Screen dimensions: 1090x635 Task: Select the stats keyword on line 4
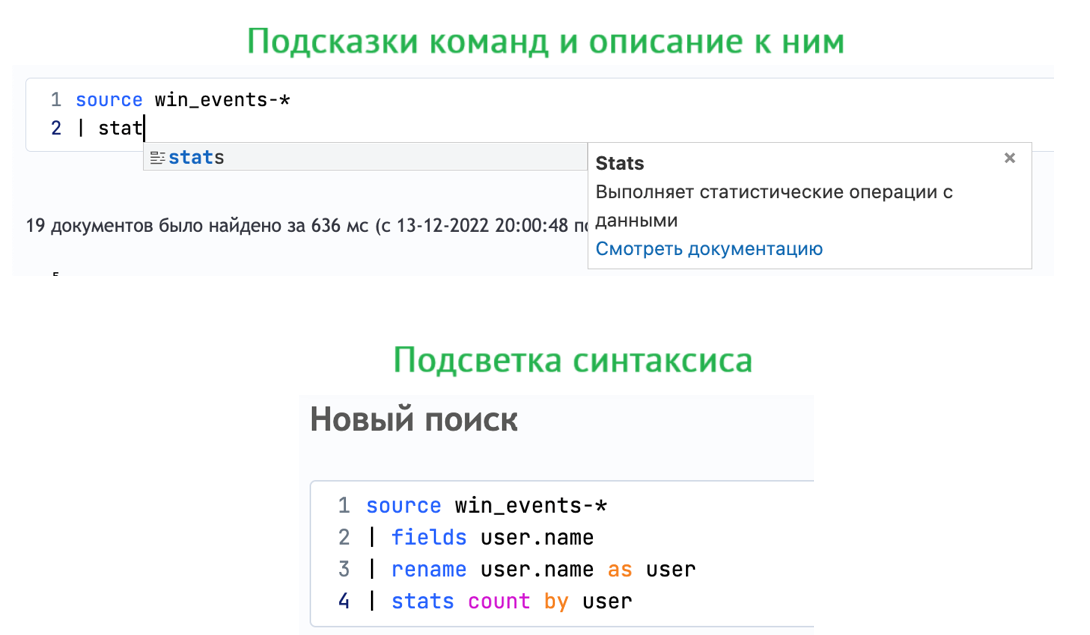click(x=422, y=601)
